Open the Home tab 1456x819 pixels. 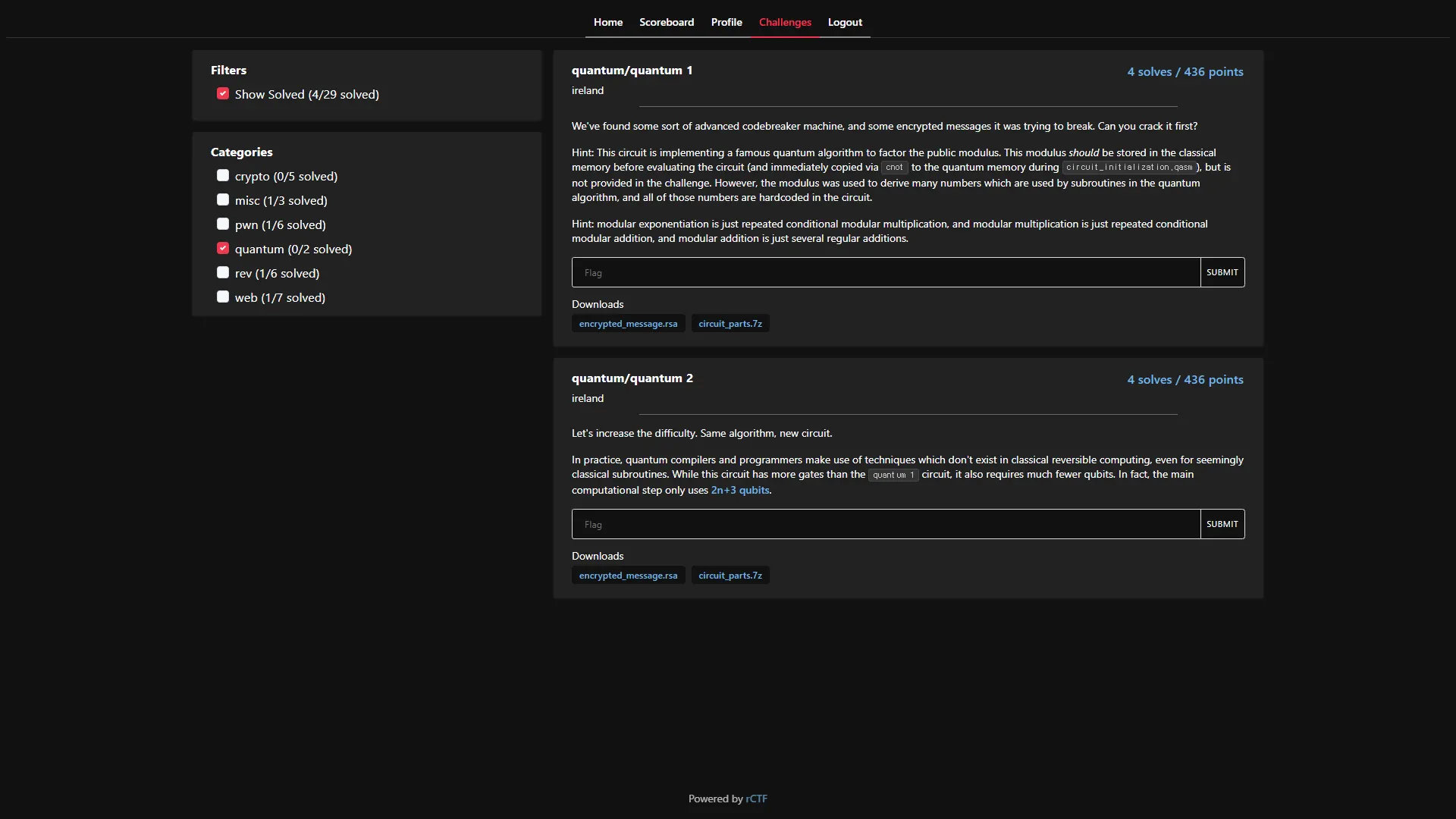pyautogui.click(x=607, y=22)
